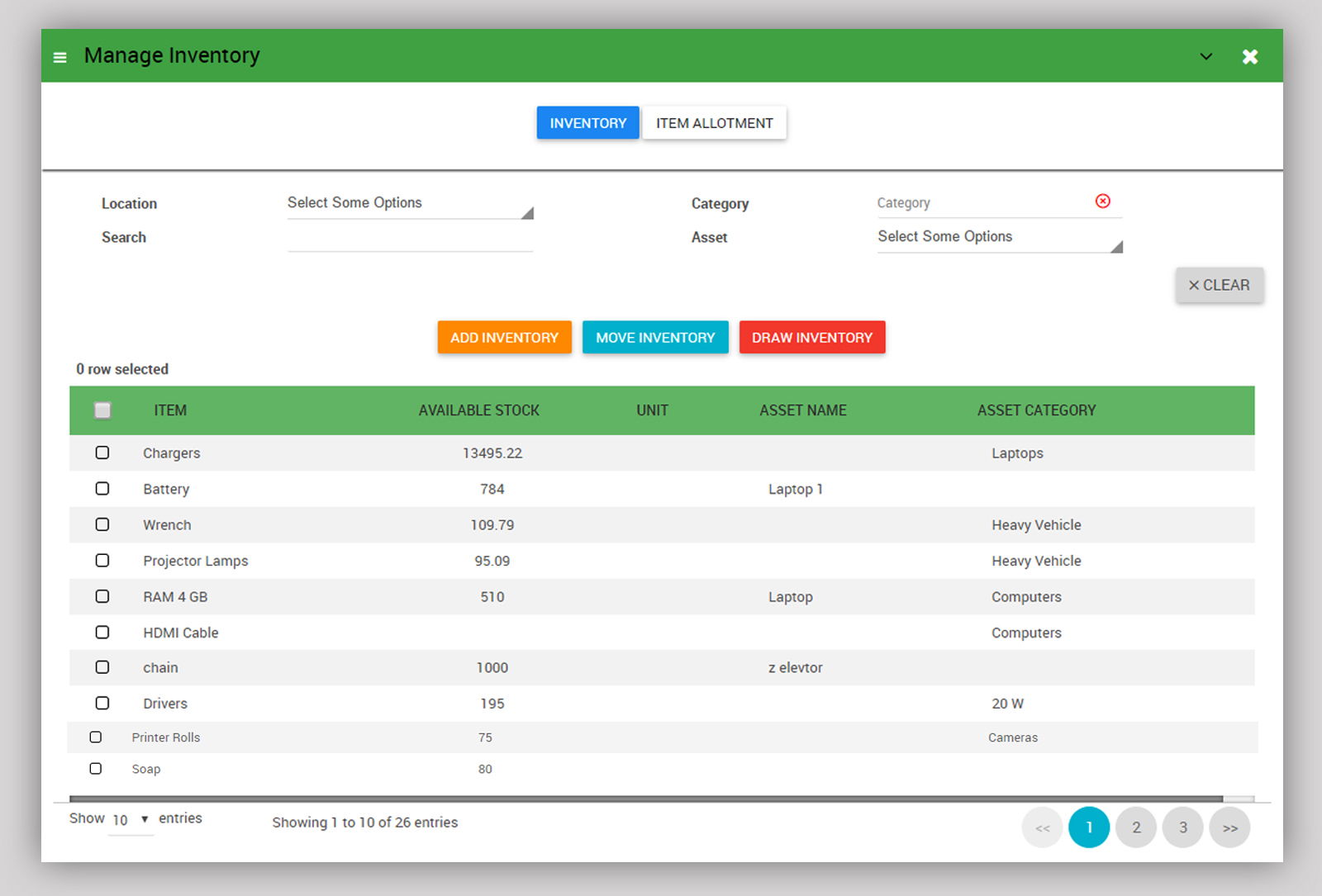Screen dimensions: 1322x896
Task: Check the Wrench row checkbox
Action: coord(102,524)
